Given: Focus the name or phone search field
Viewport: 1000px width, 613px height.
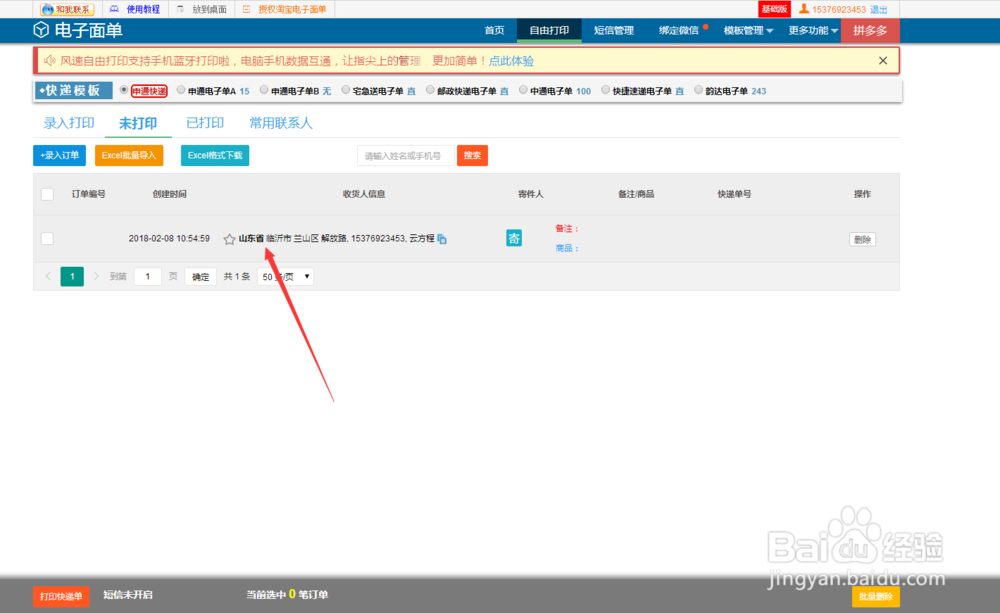Looking at the screenshot, I should pos(406,156).
